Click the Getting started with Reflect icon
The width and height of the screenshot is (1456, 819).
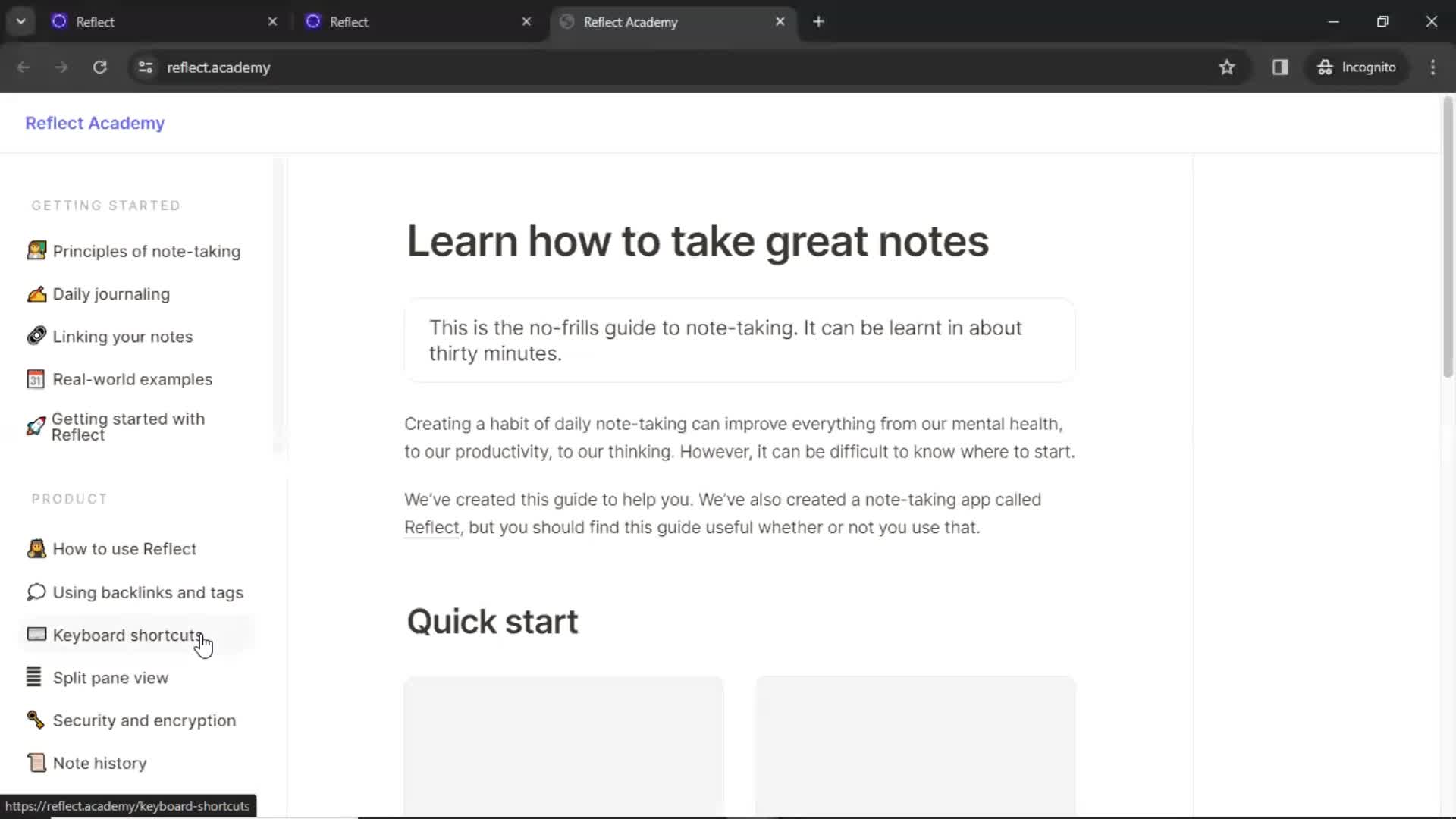tap(37, 425)
